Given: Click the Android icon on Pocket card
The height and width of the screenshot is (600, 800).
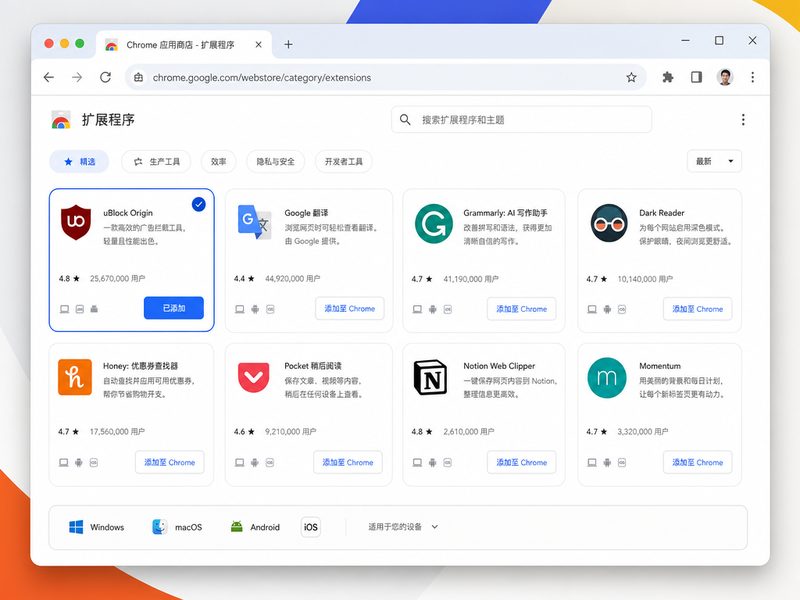Looking at the screenshot, I should (255, 463).
